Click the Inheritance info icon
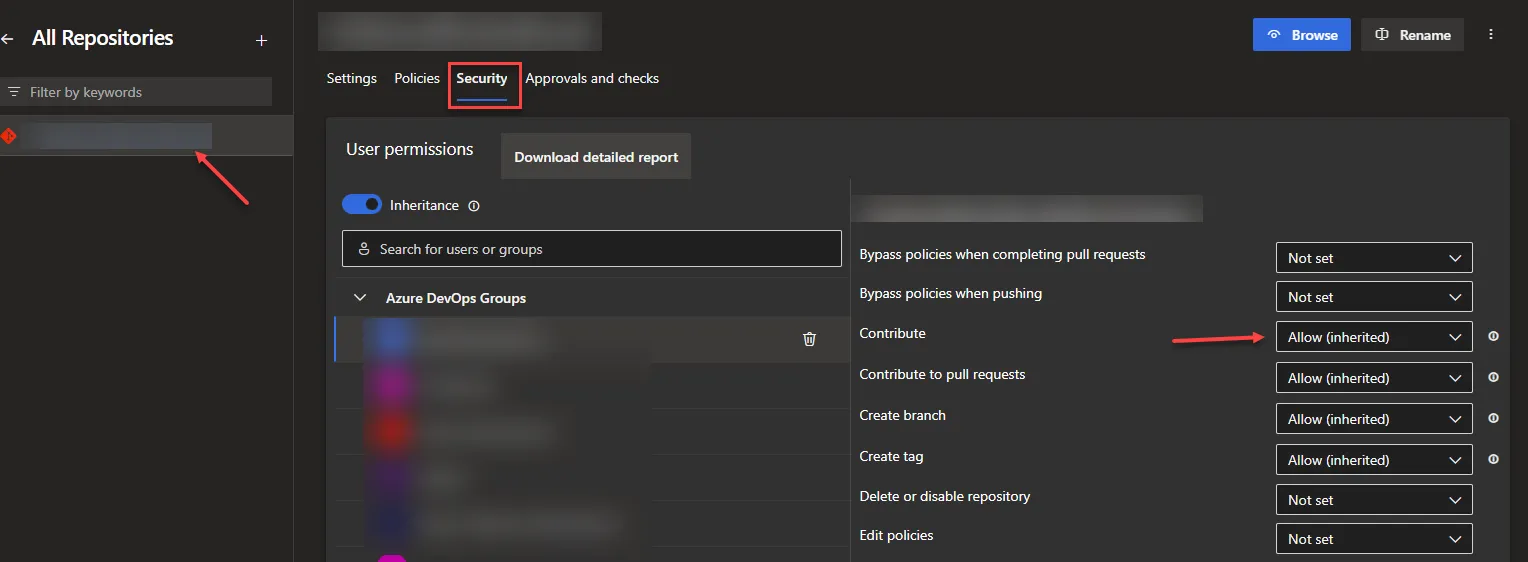1528x562 pixels. (x=474, y=206)
